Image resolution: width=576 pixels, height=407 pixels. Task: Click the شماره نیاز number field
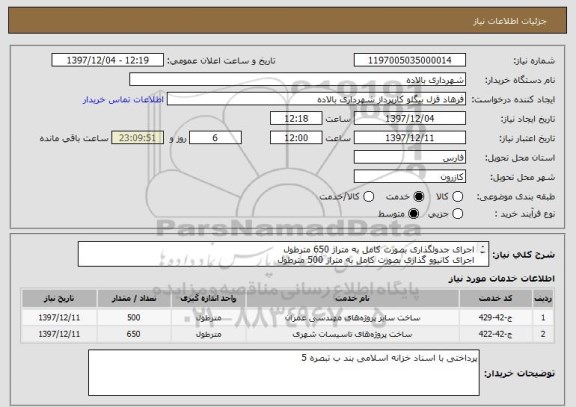pos(410,60)
